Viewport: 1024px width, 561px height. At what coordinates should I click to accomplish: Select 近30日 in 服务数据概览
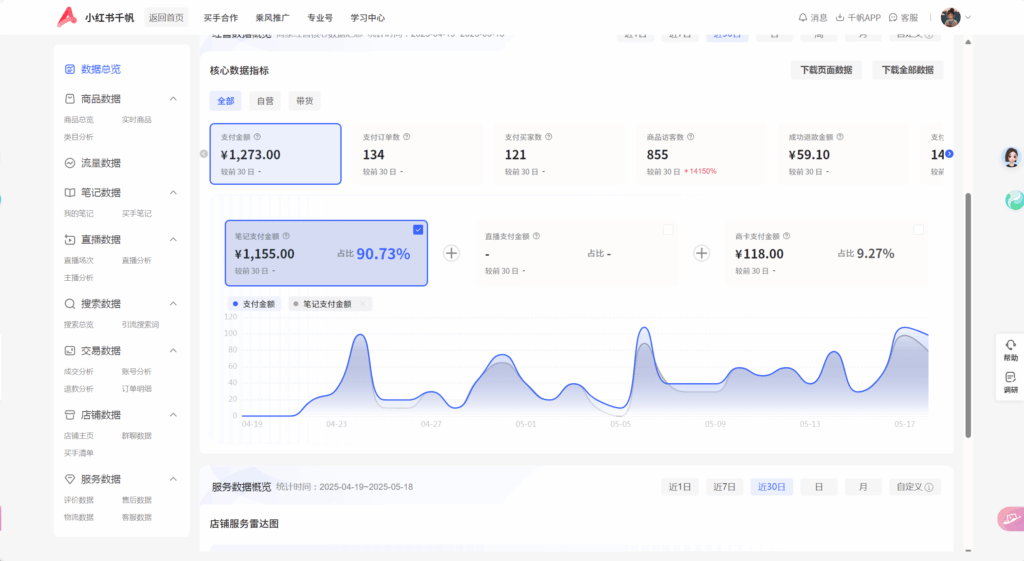pyautogui.click(x=771, y=487)
